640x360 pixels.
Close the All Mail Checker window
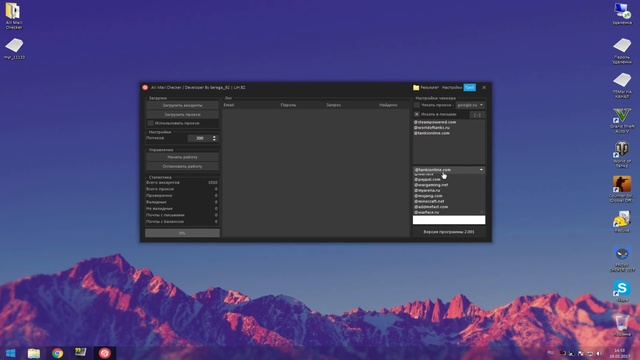click(x=484, y=87)
